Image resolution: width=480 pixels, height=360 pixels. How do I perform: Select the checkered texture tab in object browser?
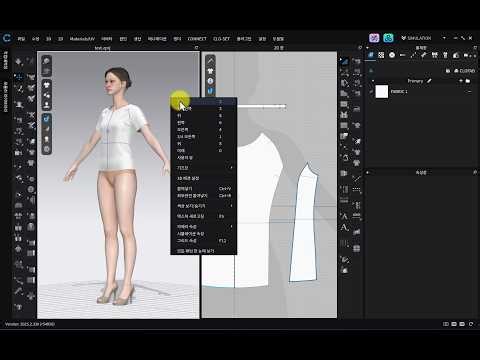381,55
